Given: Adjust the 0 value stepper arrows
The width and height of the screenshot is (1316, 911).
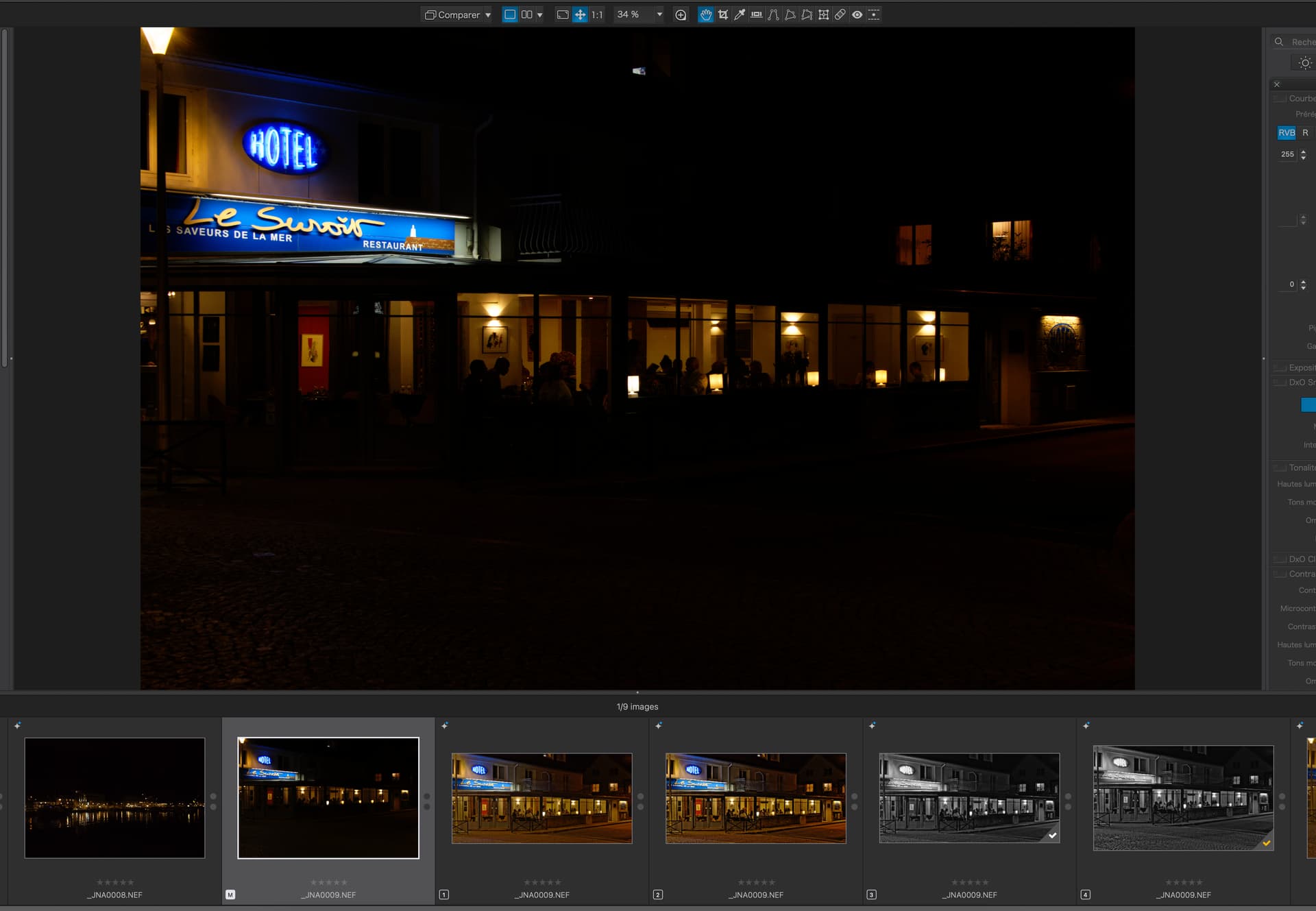Looking at the screenshot, I should coord(1303,284).
